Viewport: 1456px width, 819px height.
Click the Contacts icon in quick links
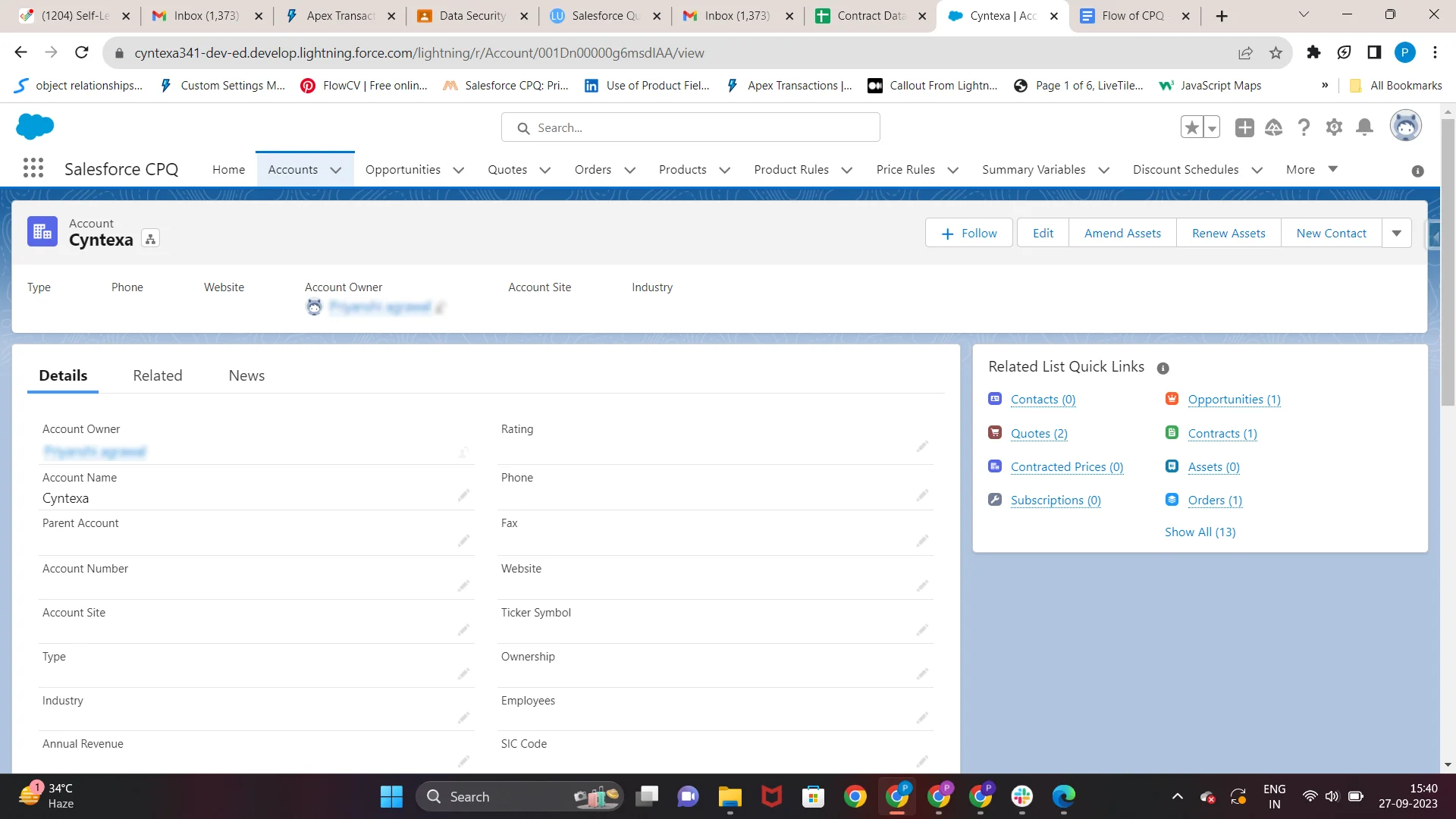994,398
